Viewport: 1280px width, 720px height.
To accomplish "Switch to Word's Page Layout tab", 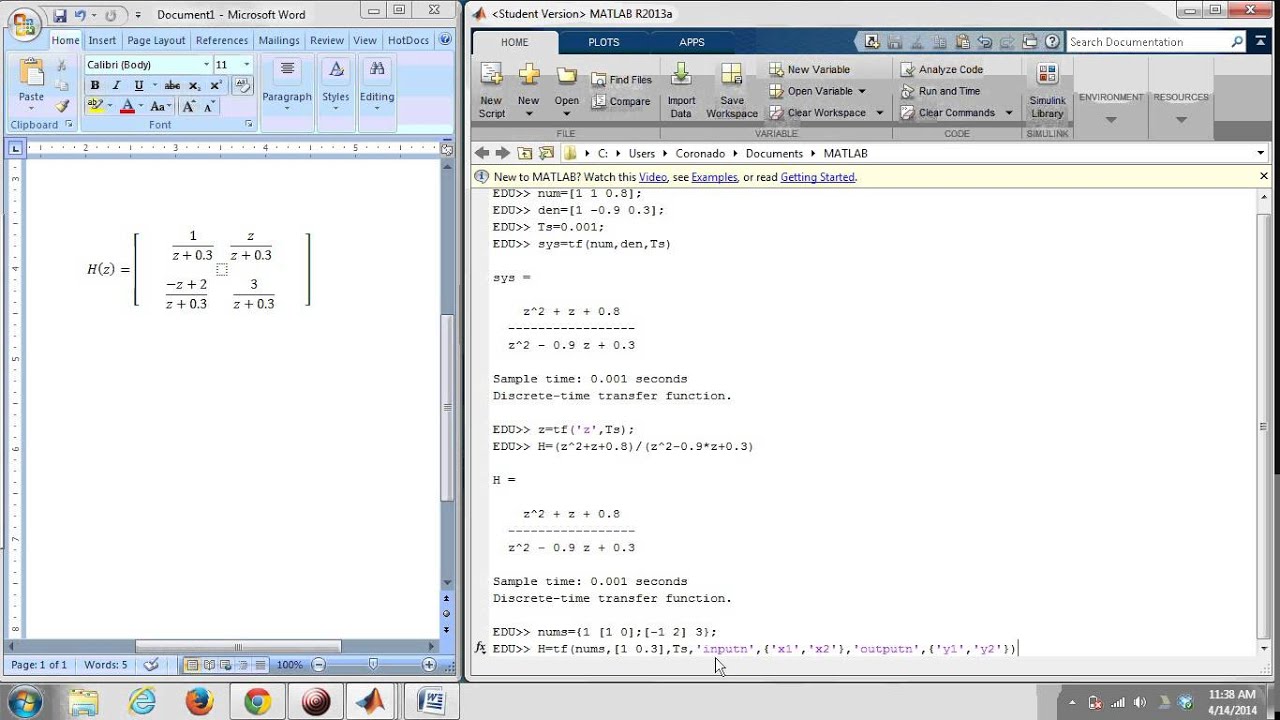I will [156, 41].
